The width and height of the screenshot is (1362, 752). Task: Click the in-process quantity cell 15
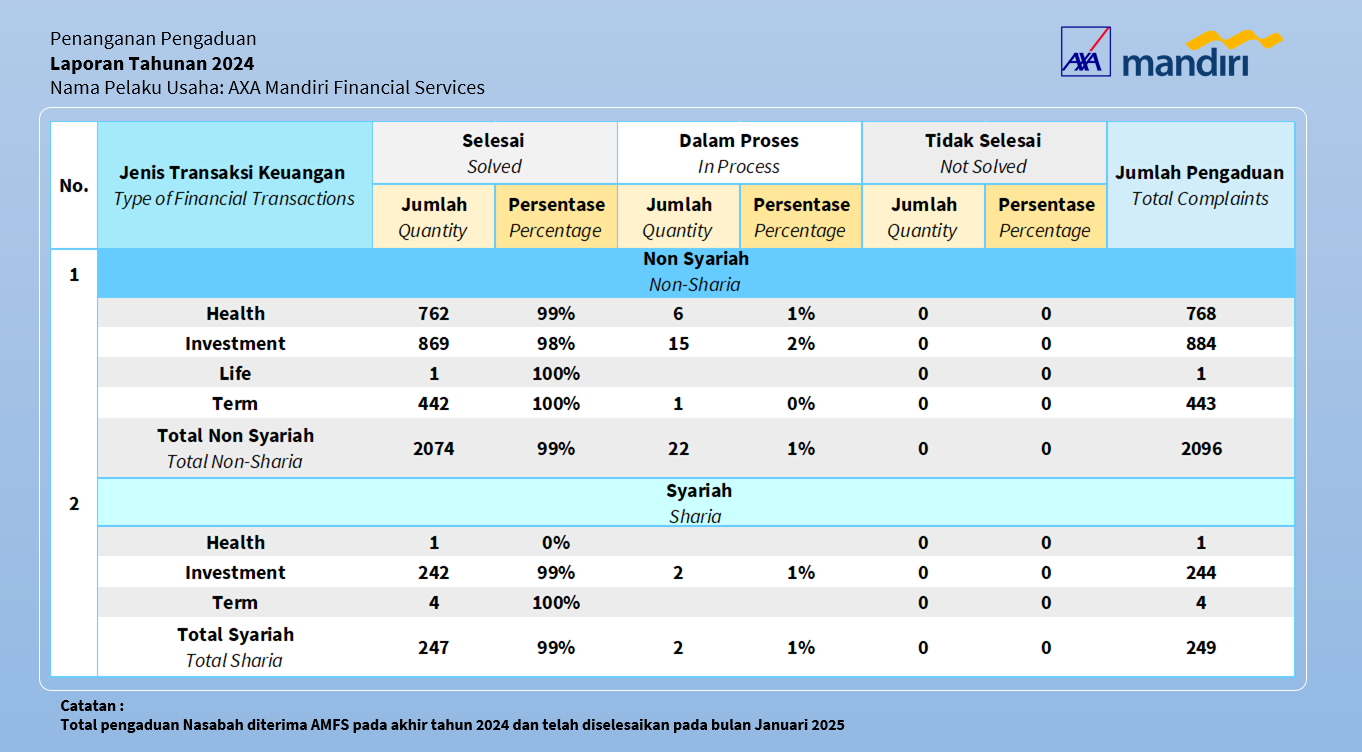pos(678,344)
